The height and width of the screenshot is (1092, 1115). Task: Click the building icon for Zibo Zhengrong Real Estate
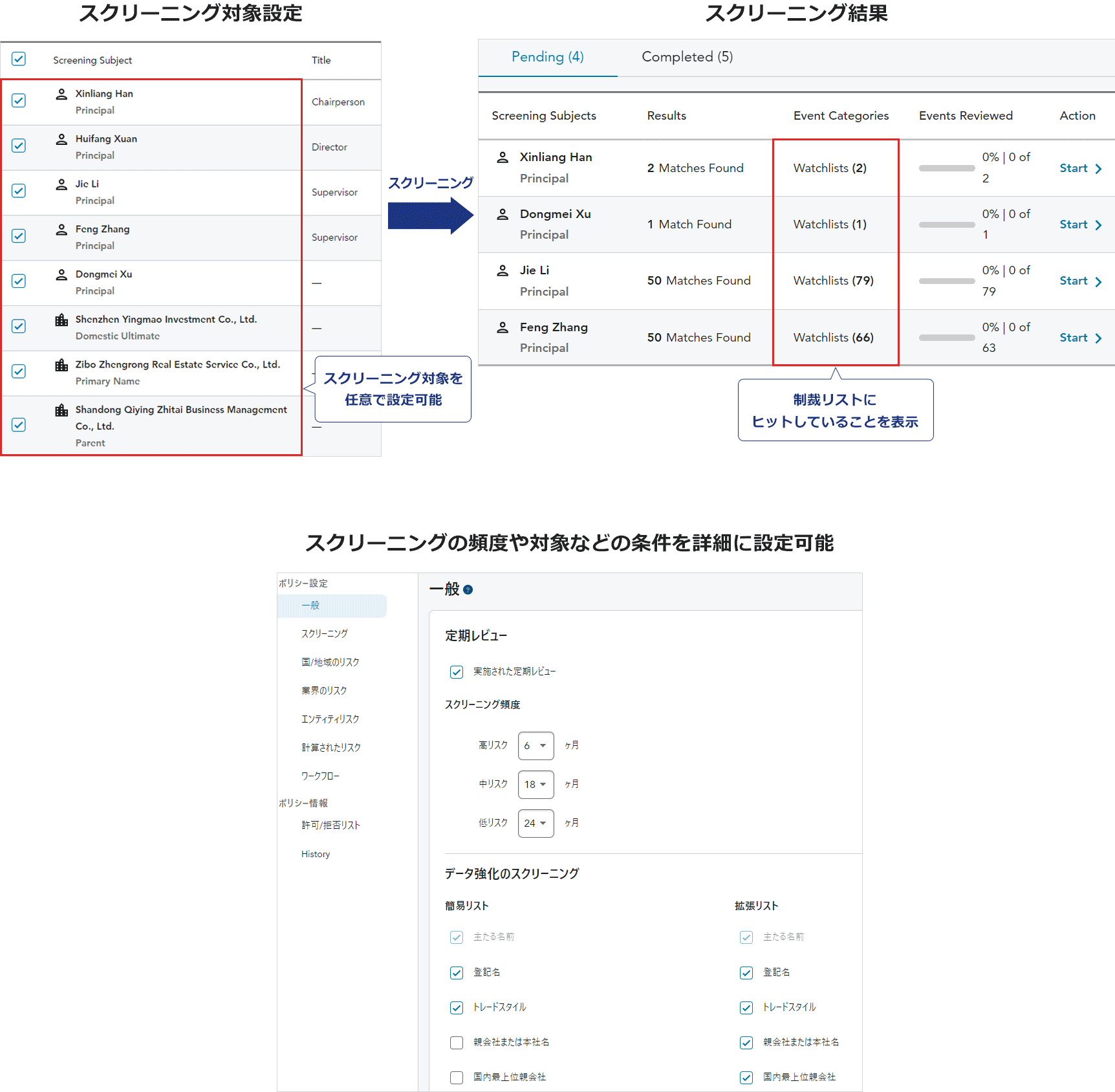61,365
